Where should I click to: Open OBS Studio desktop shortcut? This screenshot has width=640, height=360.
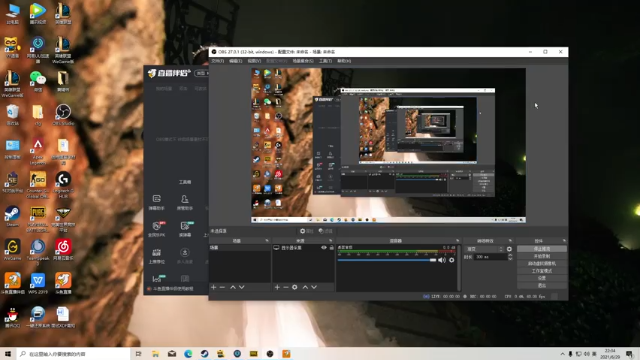click(x=63, y=114)
